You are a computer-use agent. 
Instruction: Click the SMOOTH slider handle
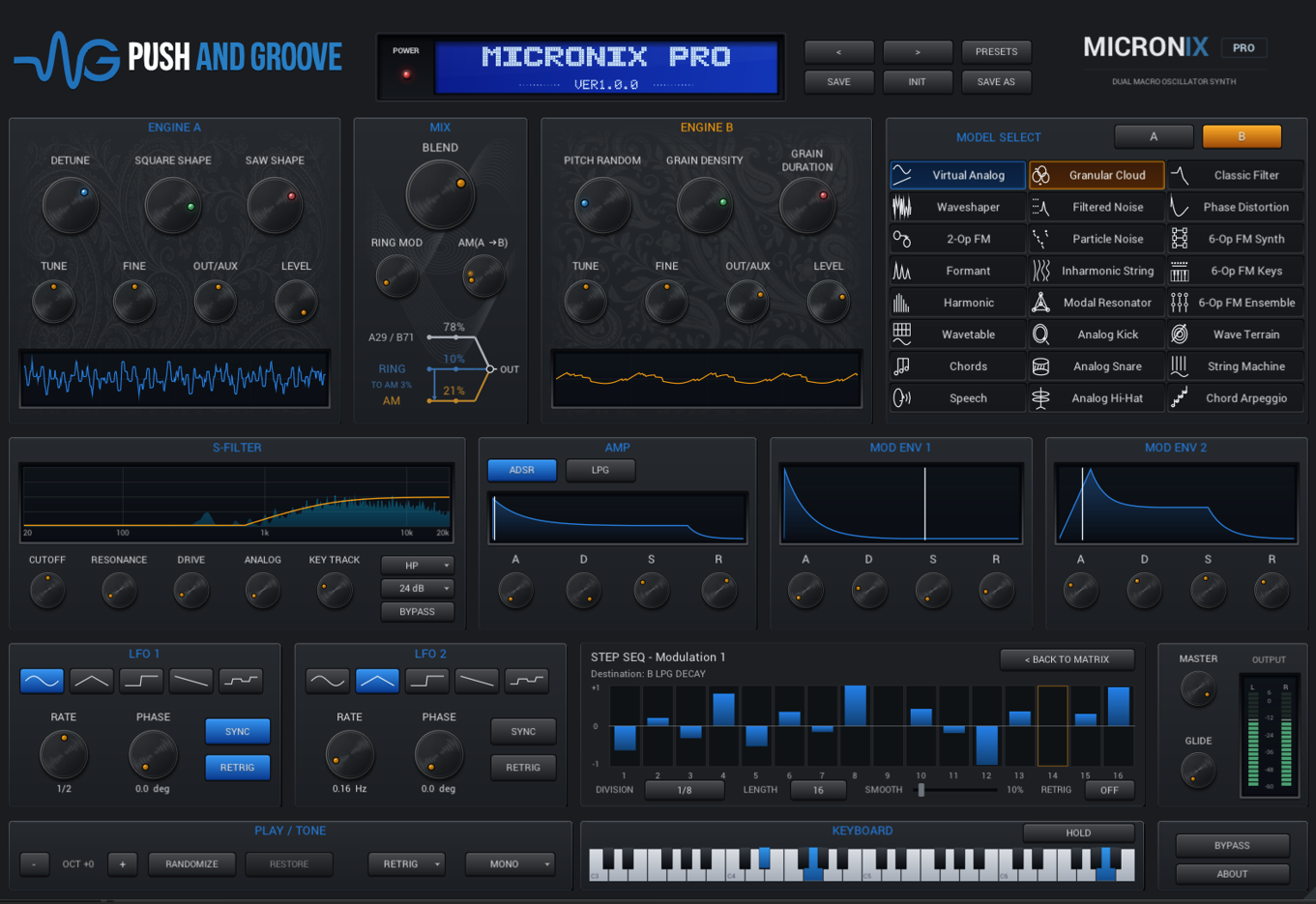[x=921, y=790]
